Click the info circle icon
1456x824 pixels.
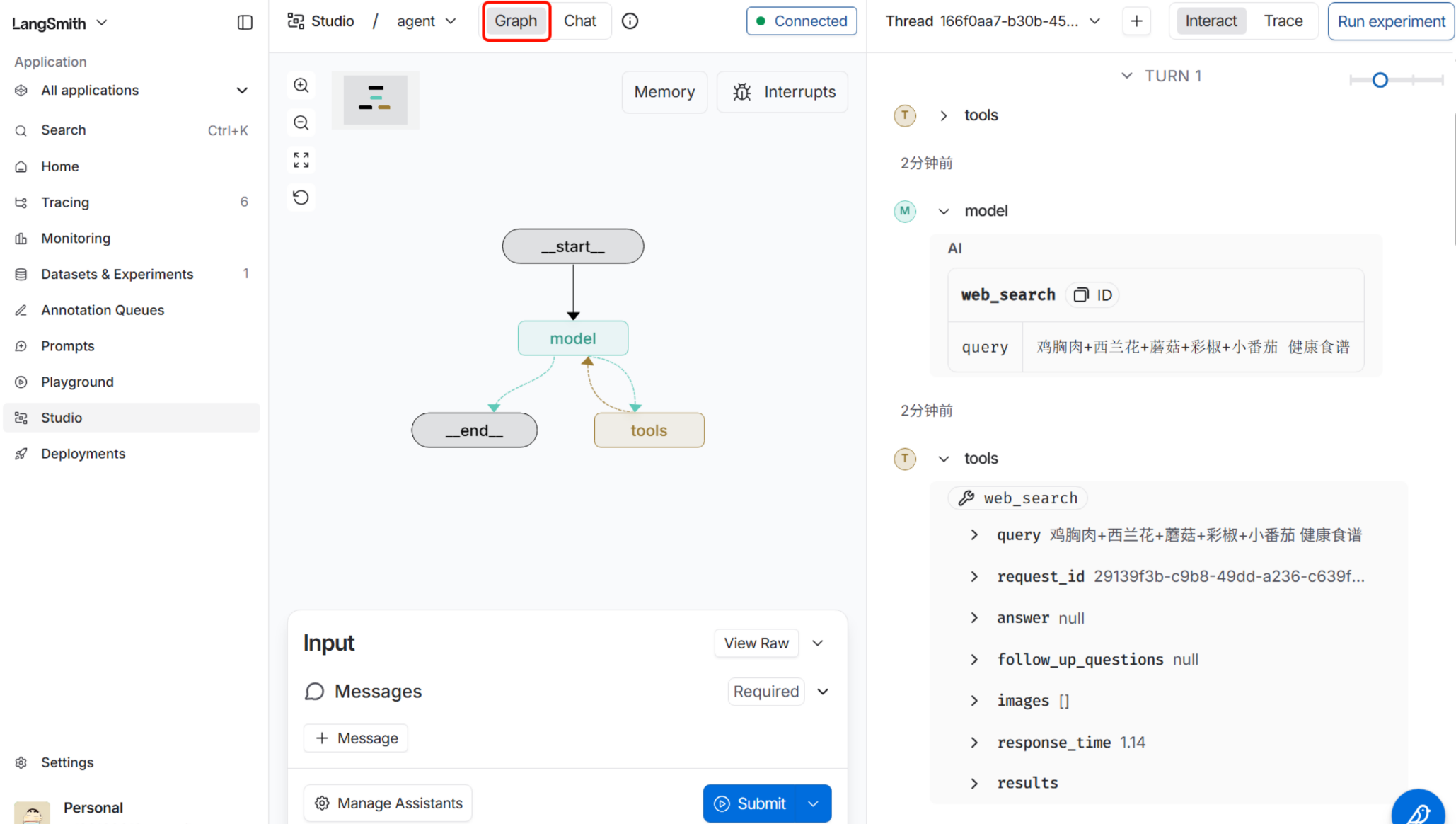click(630, 21)
